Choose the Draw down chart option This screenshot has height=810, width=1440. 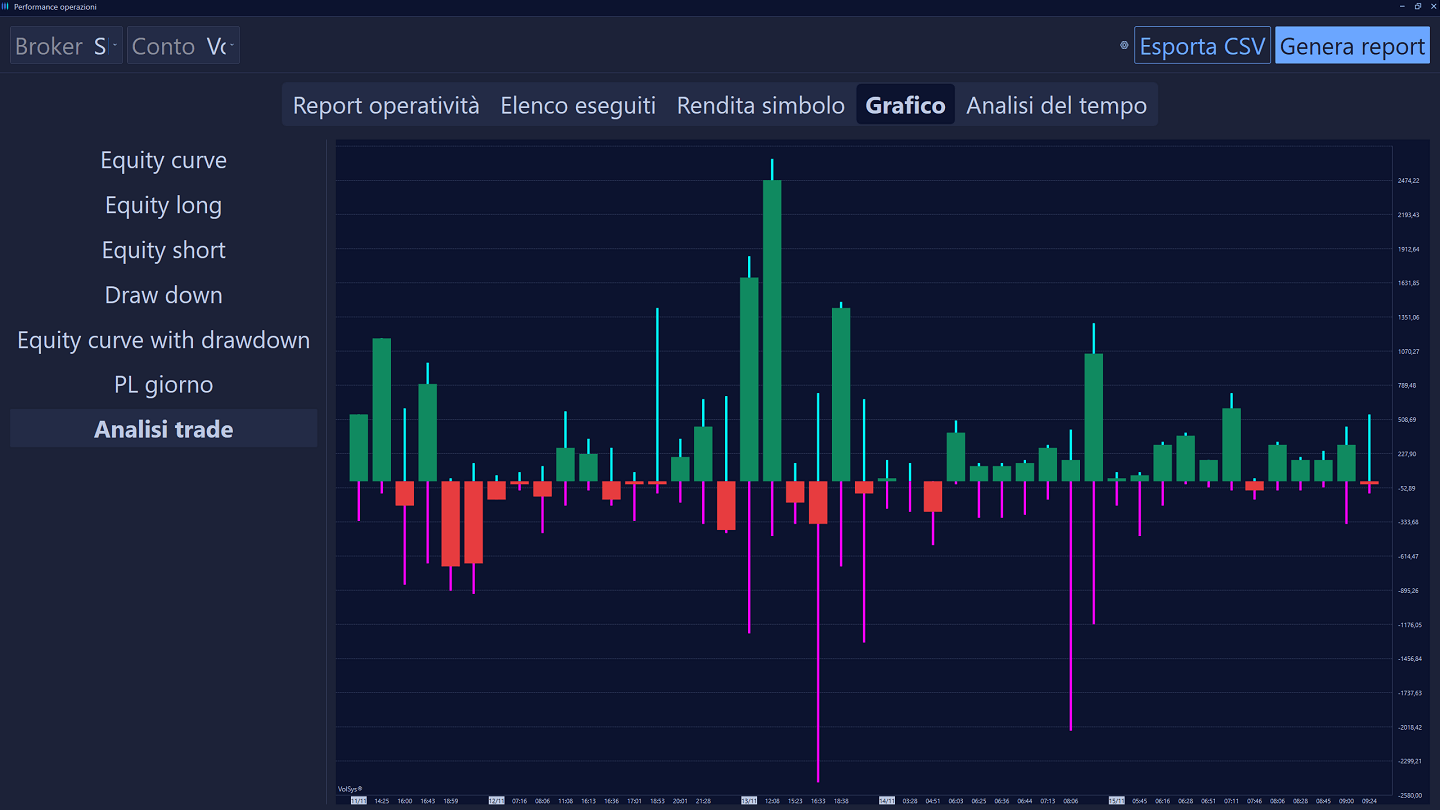tap(163, 295)
